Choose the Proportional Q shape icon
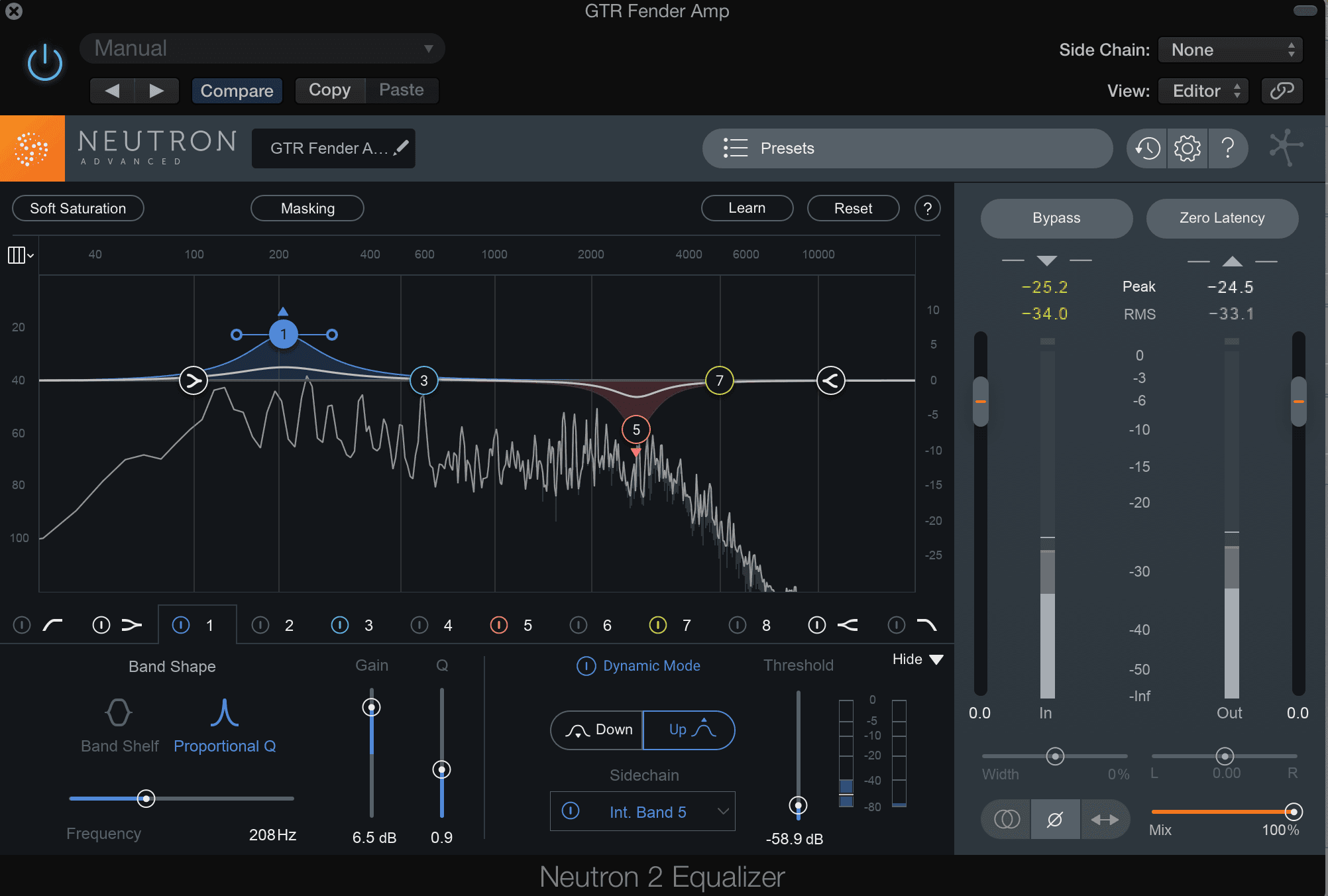The height and width of the screenshot is (896, 1328). click(x=224, y=712)
